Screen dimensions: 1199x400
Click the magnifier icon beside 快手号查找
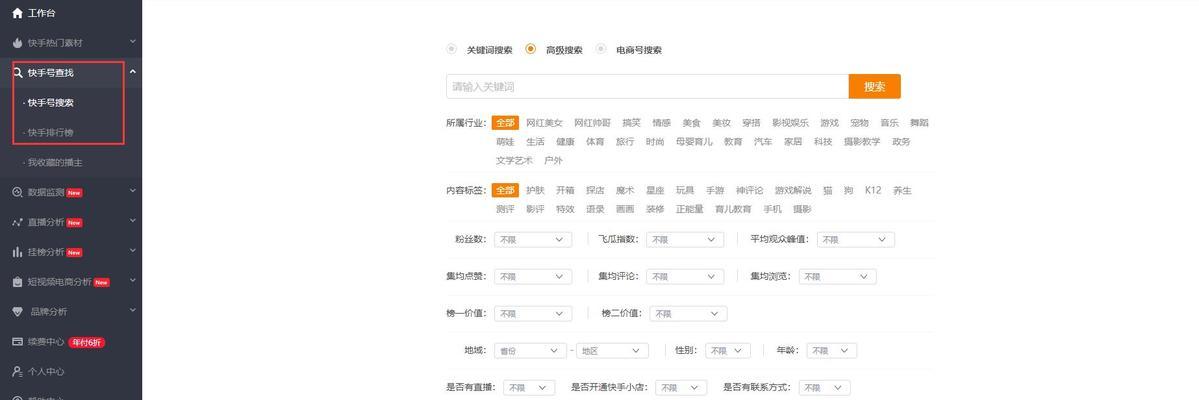pos(18,73)
